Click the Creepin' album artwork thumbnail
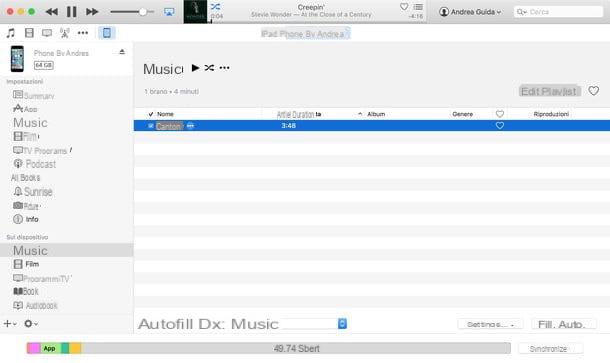610x363 pixels. (x=195, y=12)
